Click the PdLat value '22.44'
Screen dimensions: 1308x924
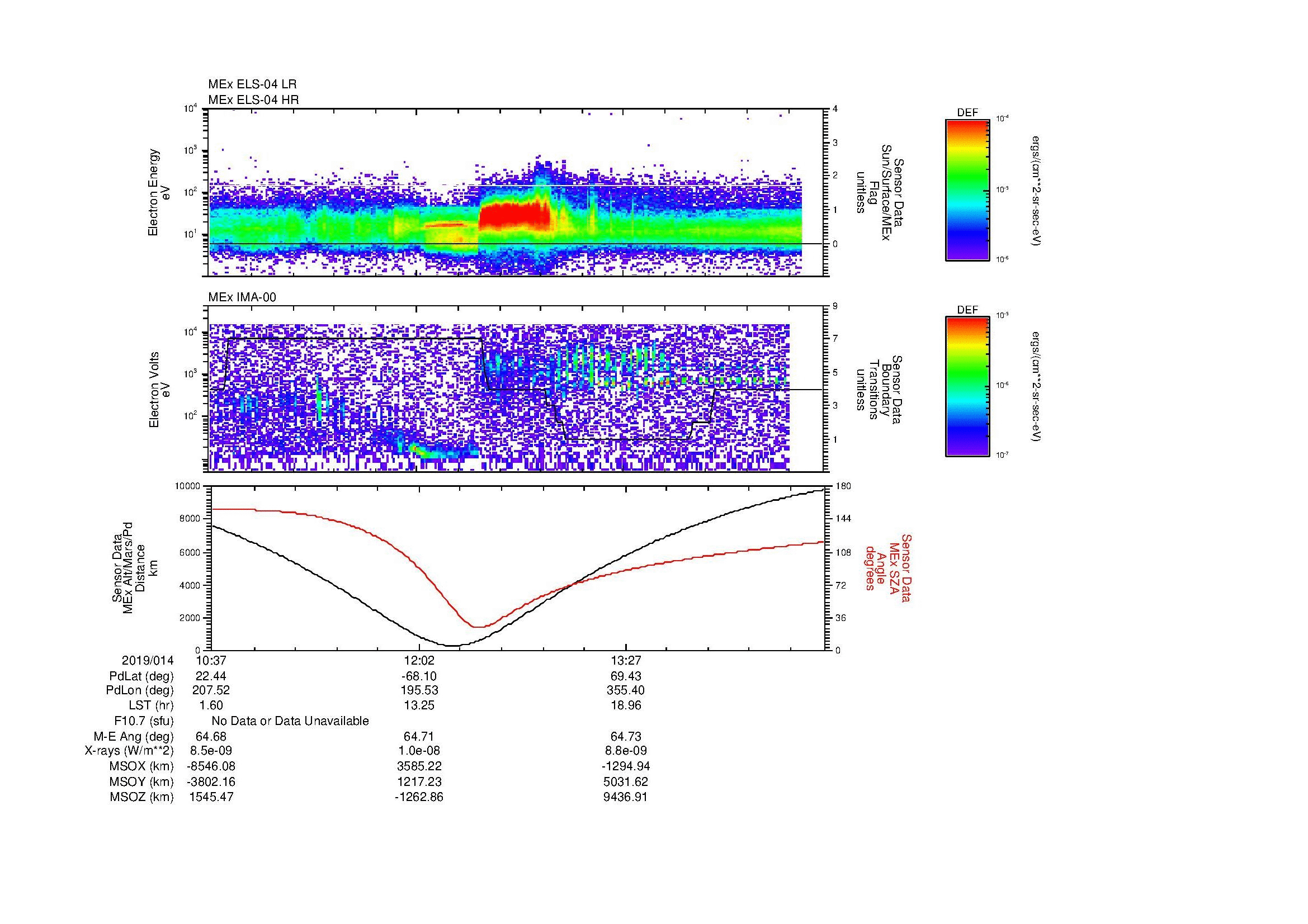point(211,676)
